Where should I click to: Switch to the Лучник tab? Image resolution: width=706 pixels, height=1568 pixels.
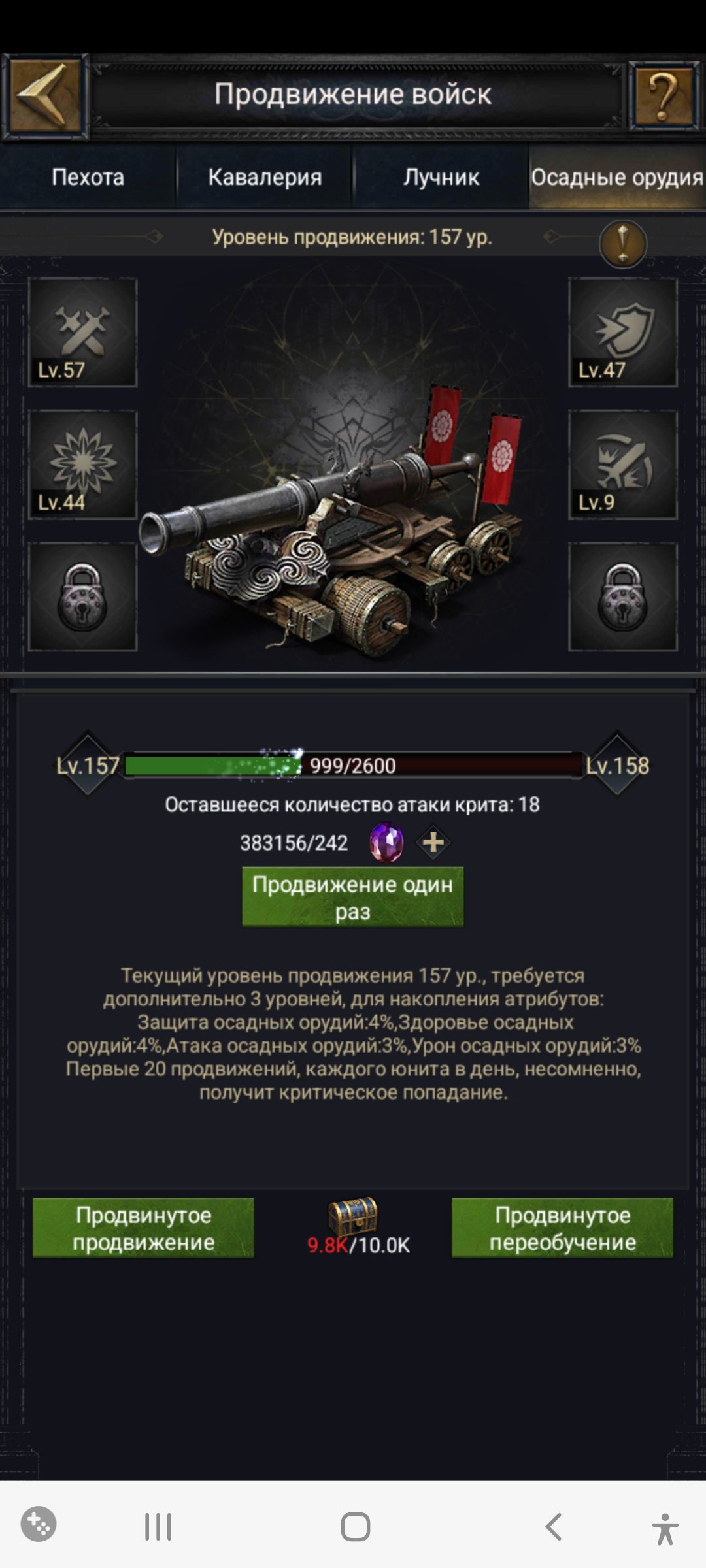tap(441, 177)
